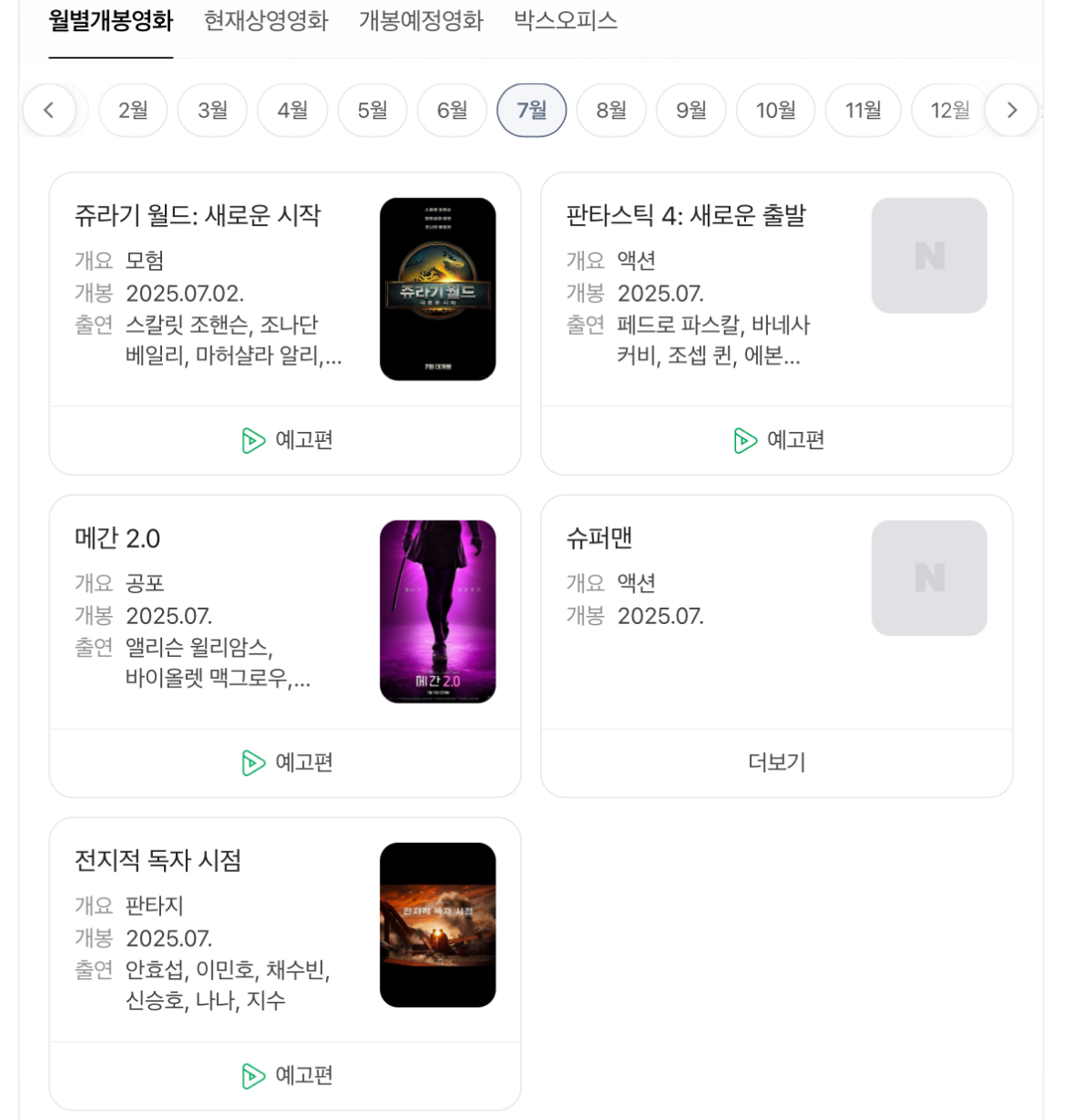Click the previous months arrow
1071x1120 pixels.
[49, 111]
